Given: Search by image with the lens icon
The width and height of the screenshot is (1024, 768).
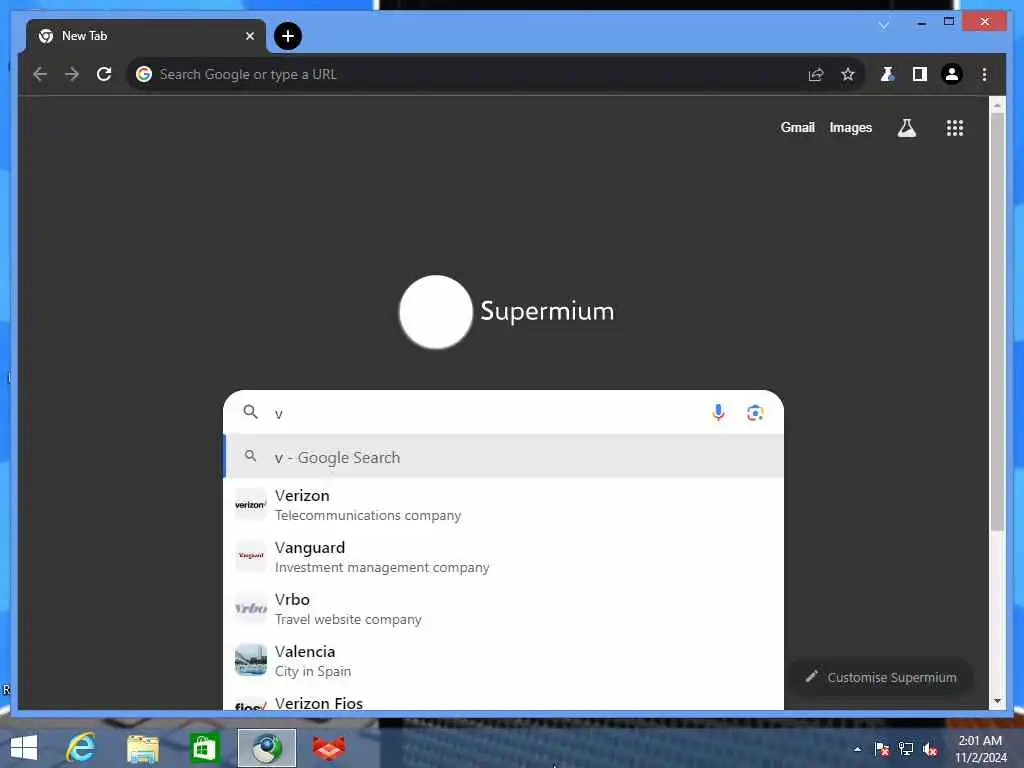Looking at the screenshot, I should point(755,413).
